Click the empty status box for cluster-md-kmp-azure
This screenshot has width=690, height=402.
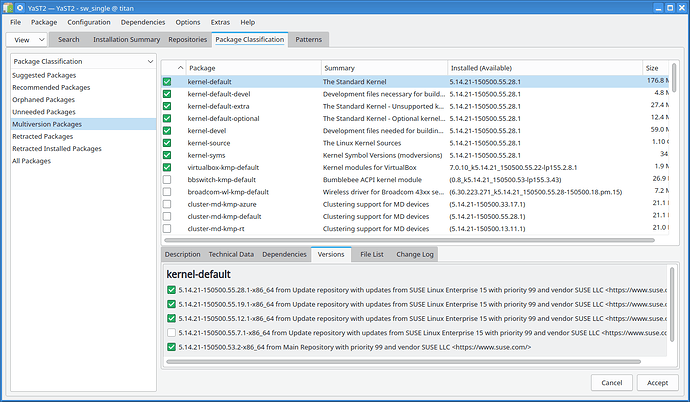coord(168,205)
